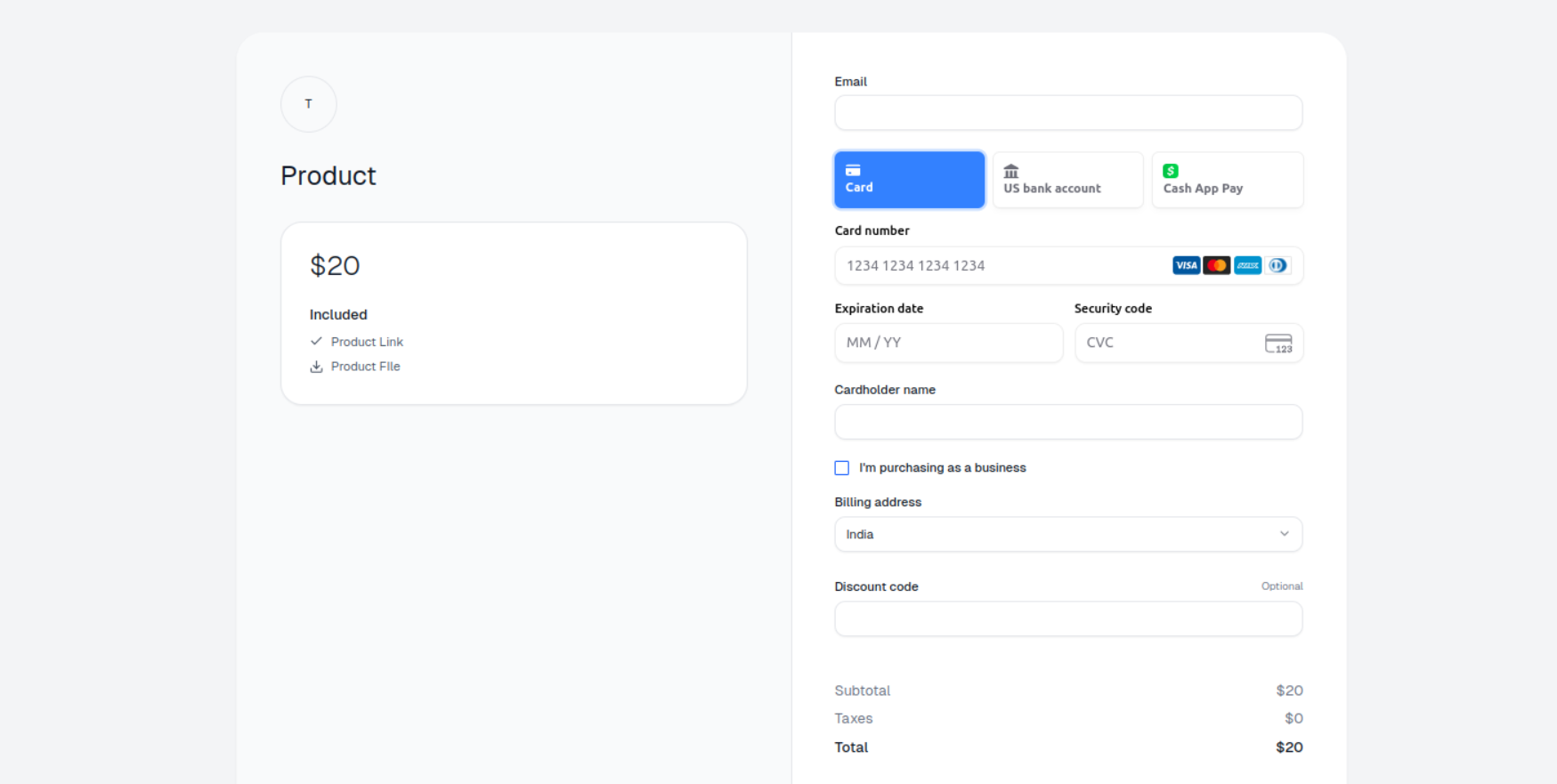Screen dimensions: 1557x784
Task: Click the Mastercard logo icon
Action: tap(1216, 265)
